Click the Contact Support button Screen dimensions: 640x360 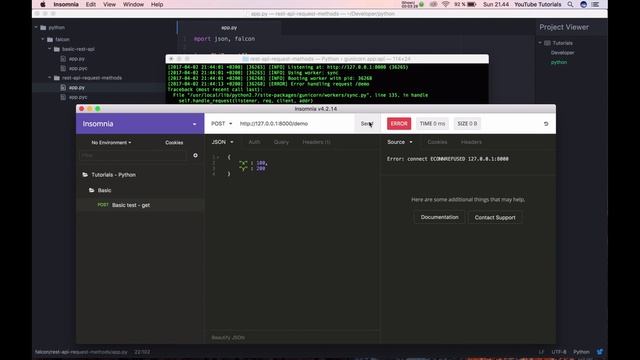coord(495,217)
